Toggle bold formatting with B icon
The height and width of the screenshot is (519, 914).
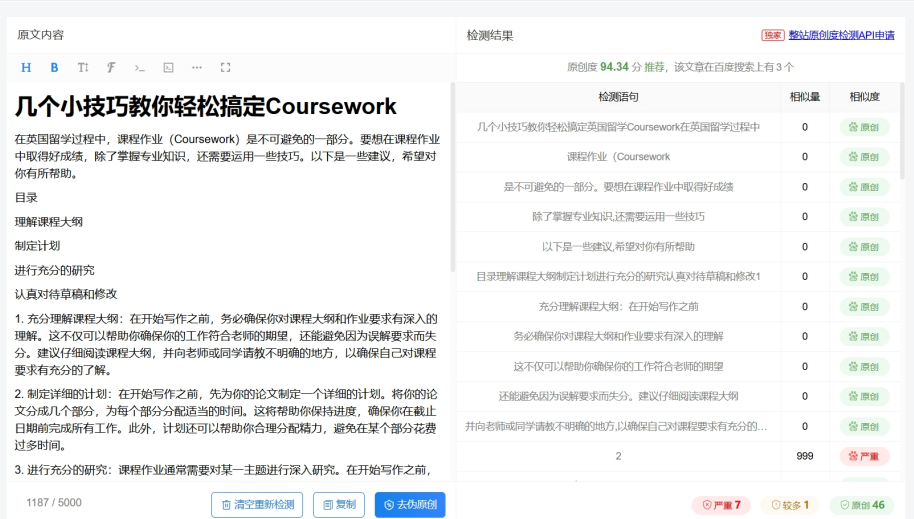[54, 68]
